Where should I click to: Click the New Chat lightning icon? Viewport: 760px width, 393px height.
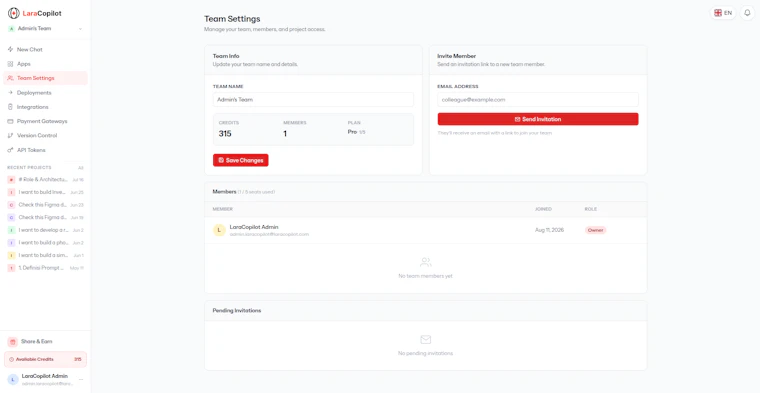coord(10,49)
